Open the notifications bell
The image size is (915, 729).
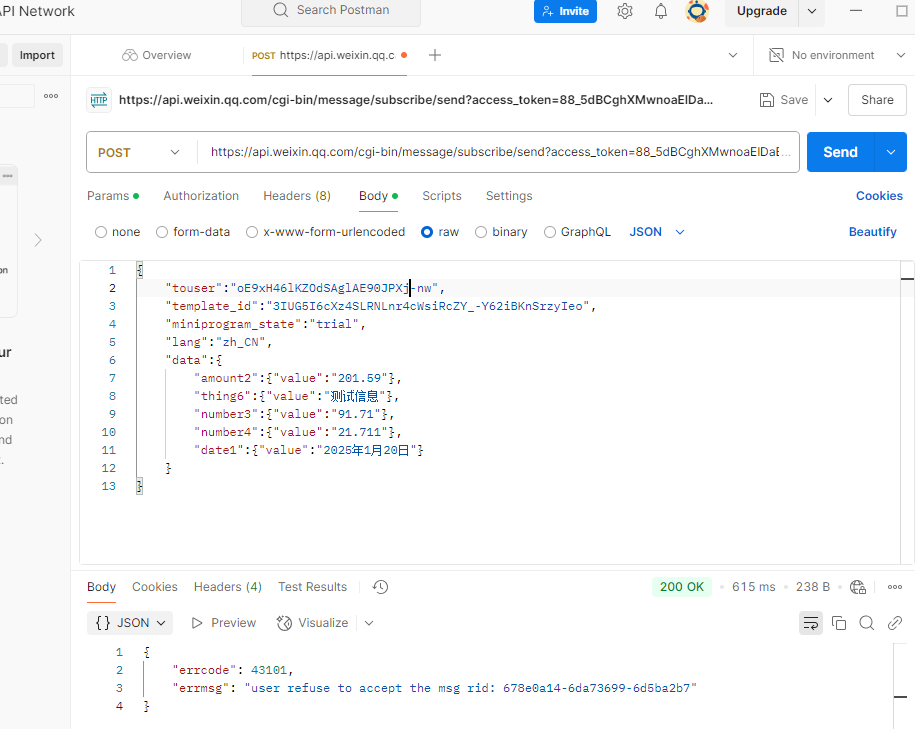[661, 11]
